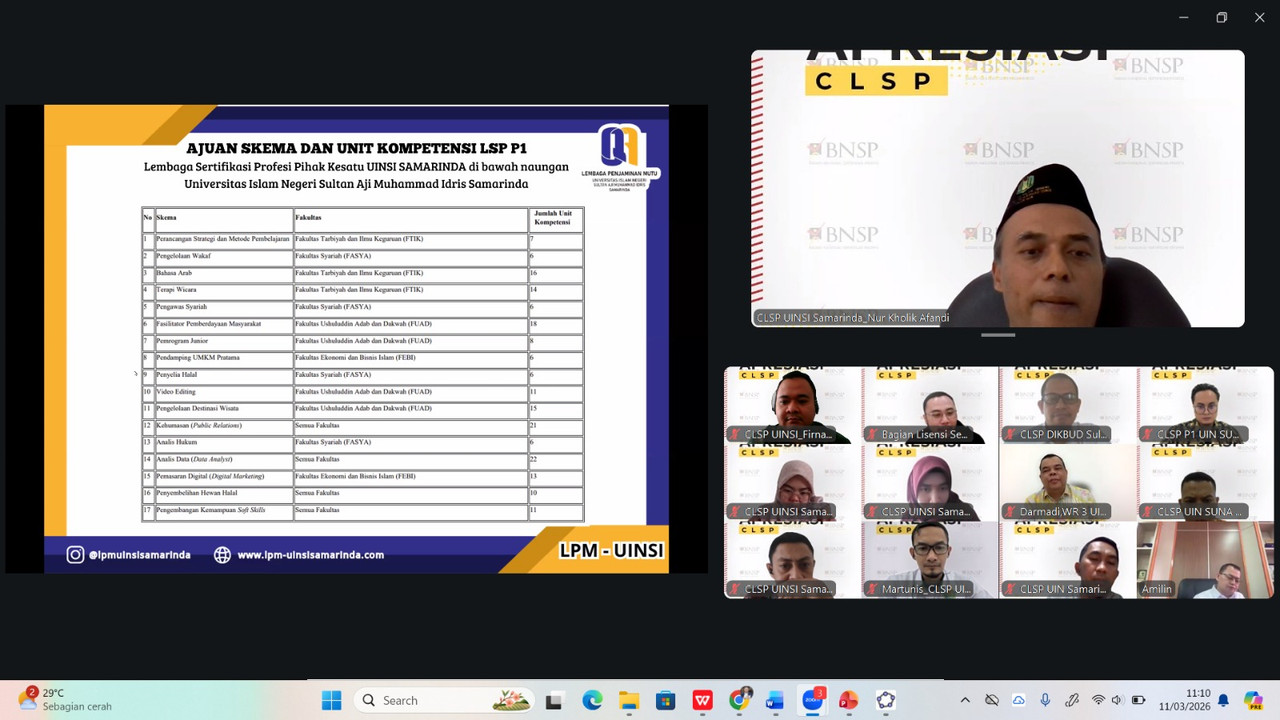Click the muted mic icon on CLSP UINSI_Firna tile
The width and height of the screenshot is (1280, 720).
coord(736,434)
